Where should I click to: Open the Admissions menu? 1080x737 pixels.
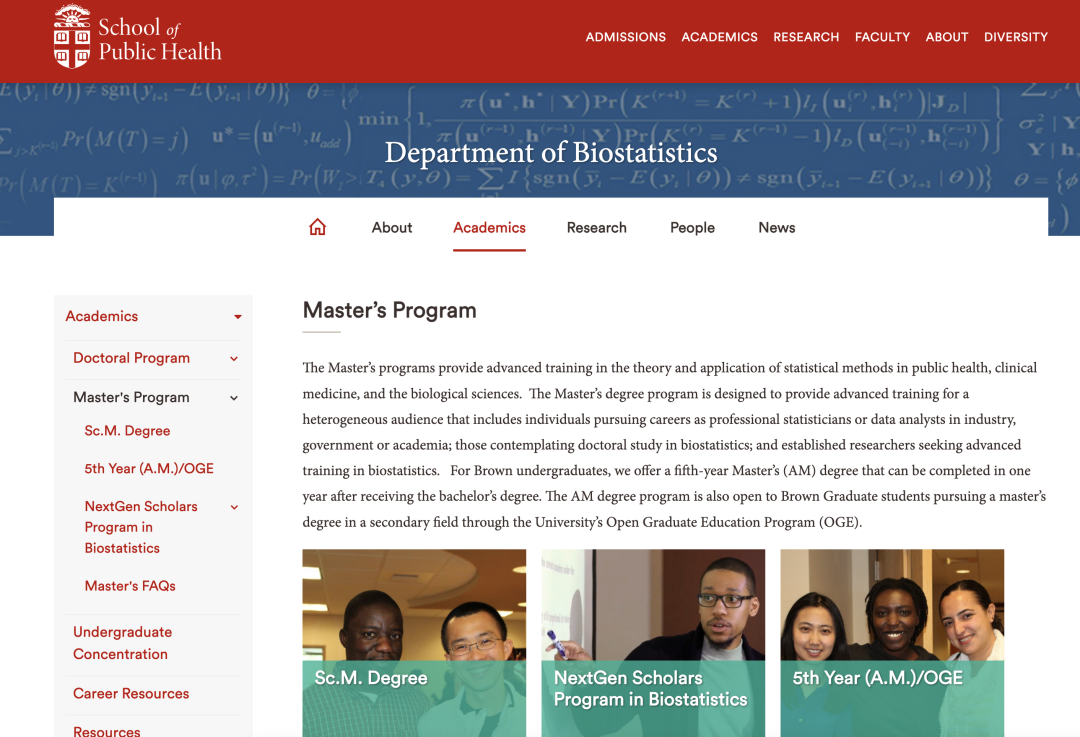coord(625,37)
